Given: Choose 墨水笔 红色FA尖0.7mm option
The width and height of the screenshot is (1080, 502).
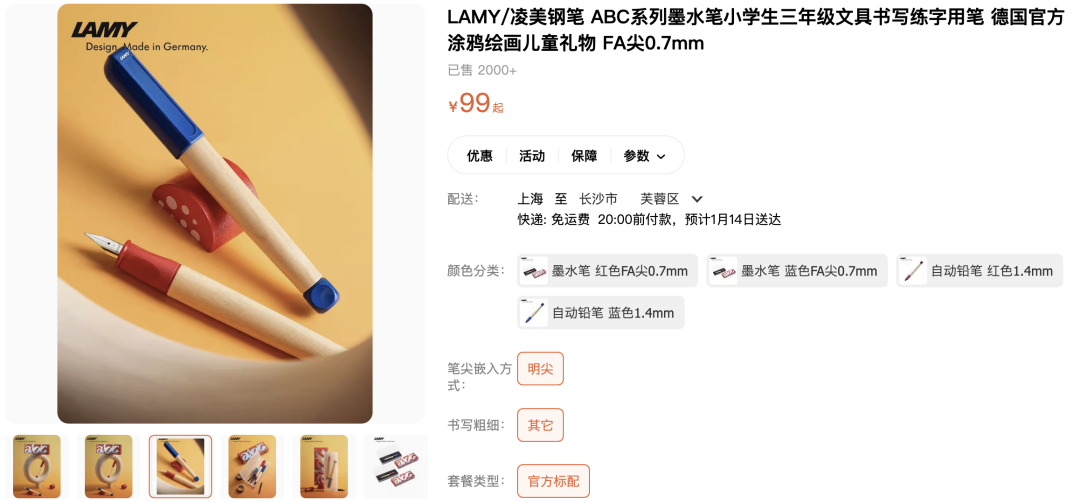Looking at the screenshot, I should click(x=607, y=271).
